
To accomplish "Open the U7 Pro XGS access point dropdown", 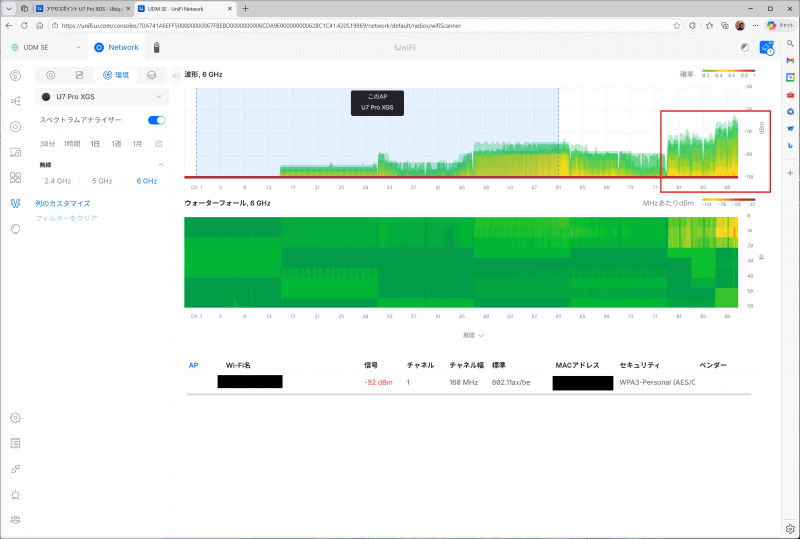I will tap(102, 96).
